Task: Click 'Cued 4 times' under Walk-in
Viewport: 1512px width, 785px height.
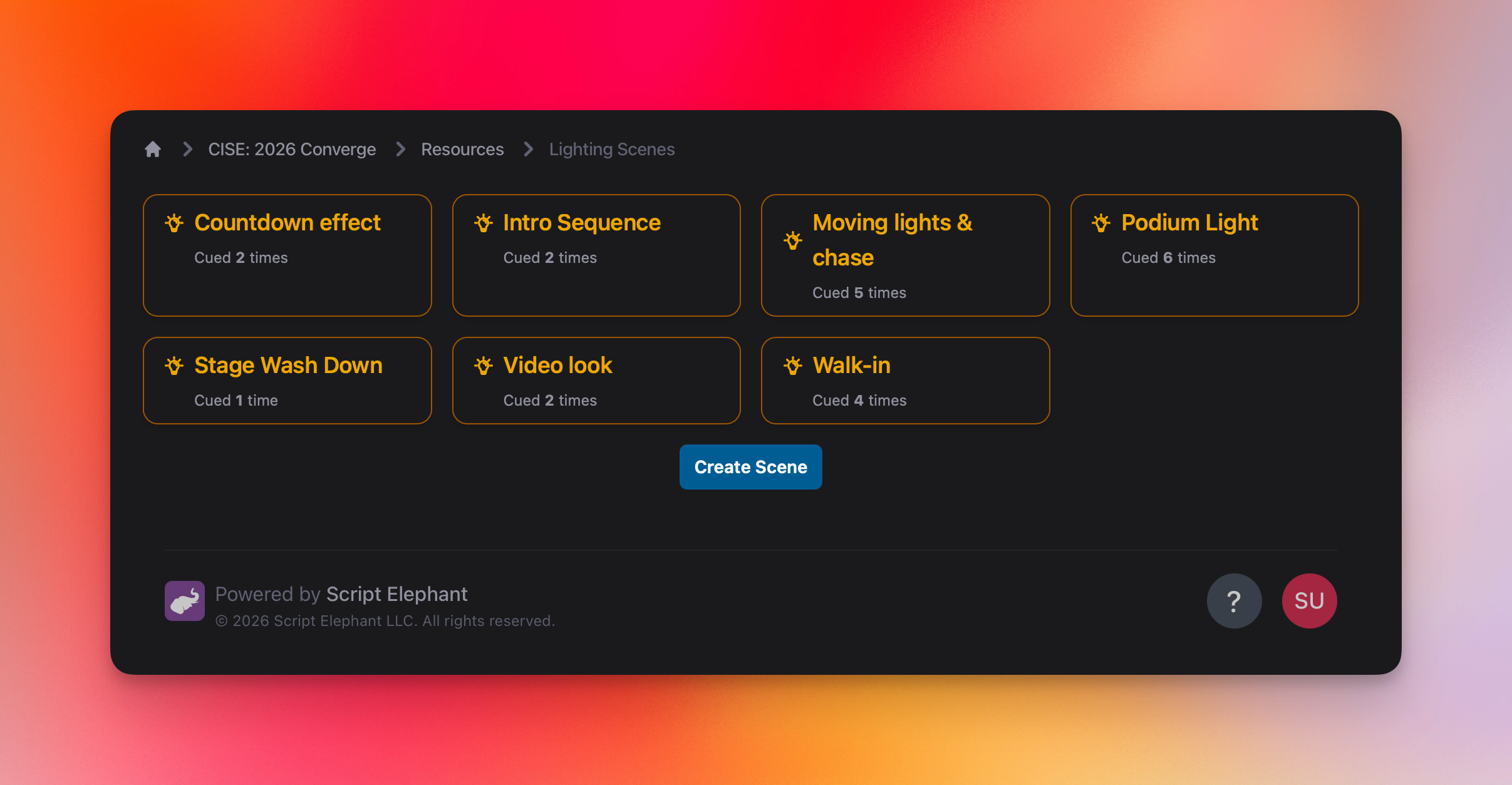Action: click(x=859, y=401)
